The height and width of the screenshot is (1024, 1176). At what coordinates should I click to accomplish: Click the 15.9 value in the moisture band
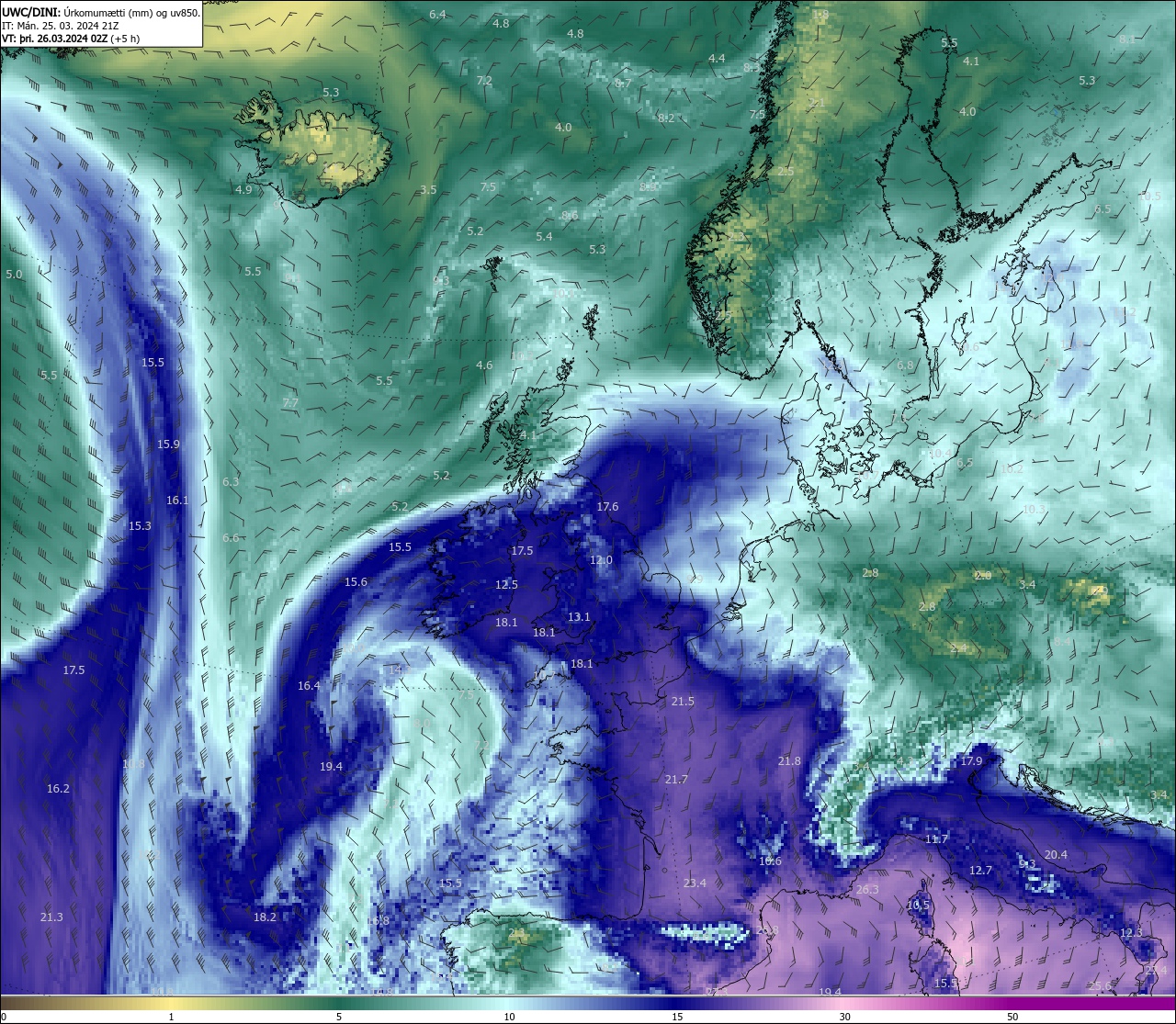point(168,444)
